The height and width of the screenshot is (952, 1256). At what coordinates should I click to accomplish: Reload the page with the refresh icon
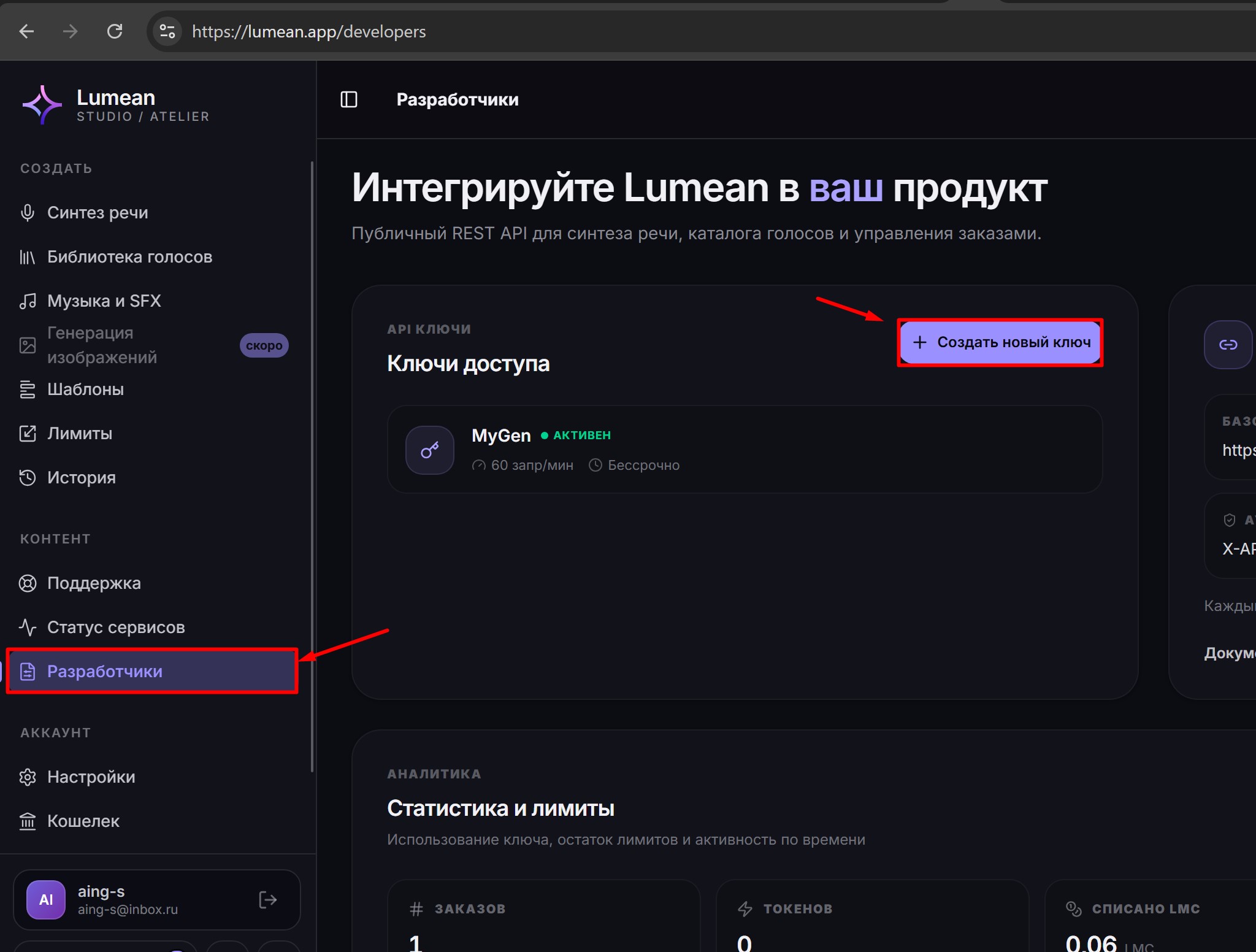click(x=115, y=31)
